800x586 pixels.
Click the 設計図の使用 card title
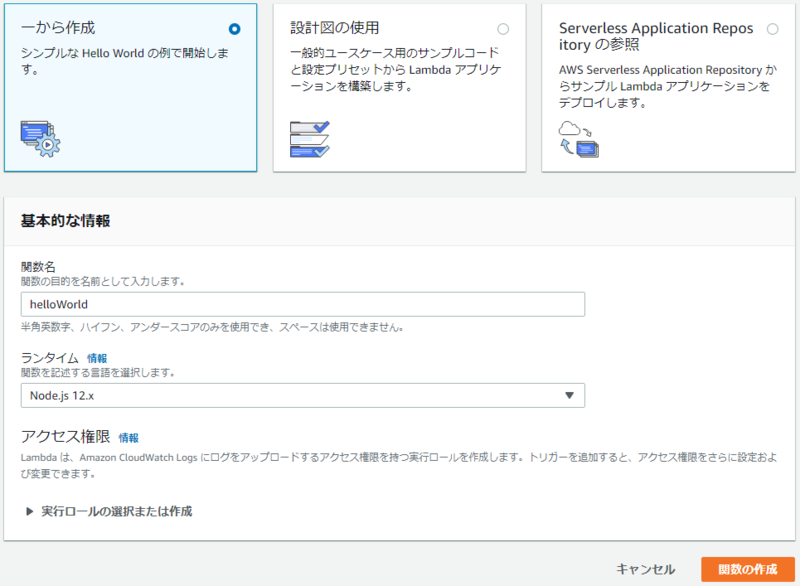(334, 28)
